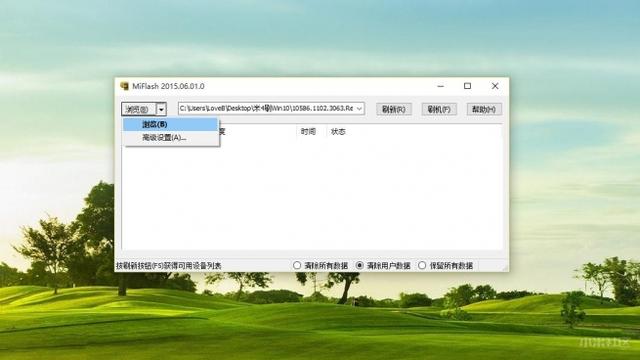Screen dimensions: 640x360
Task: Close the MiFlash window
Action: pos(495,86)
